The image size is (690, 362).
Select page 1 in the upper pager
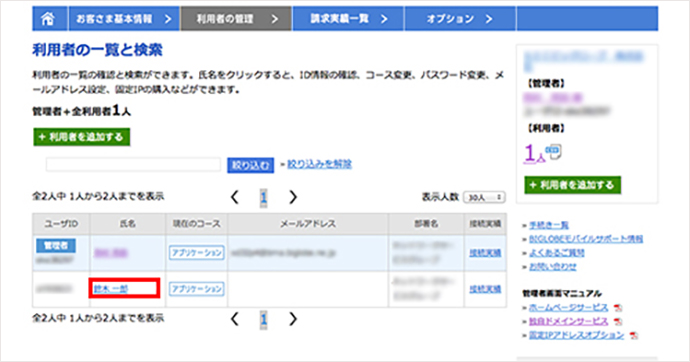tap(264, 197)
